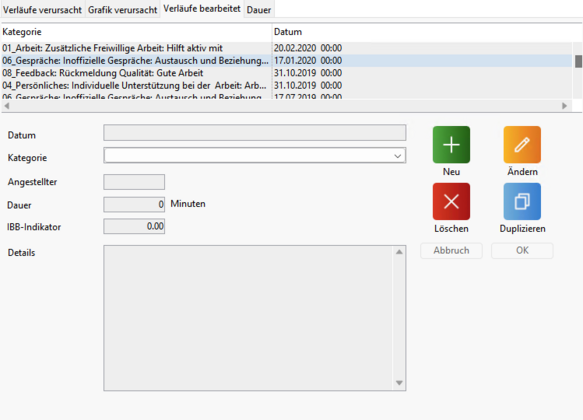This screenshot has height=420, width=583.
Task: Click inside the Details text area
Action: [248, 318]
